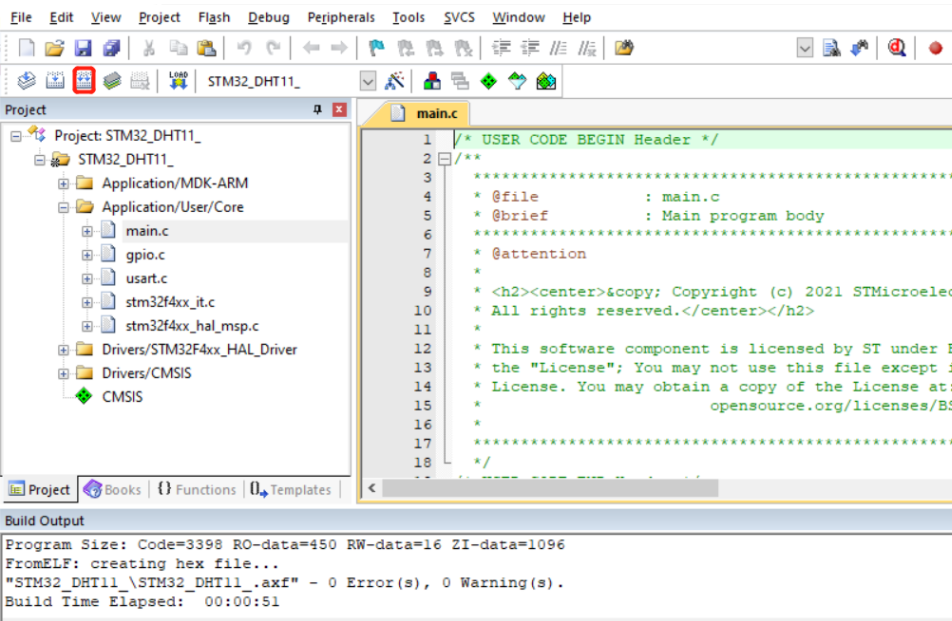Screen dimensions: 952x621
Task: Select Project panel tab
Action: [40, 489]
